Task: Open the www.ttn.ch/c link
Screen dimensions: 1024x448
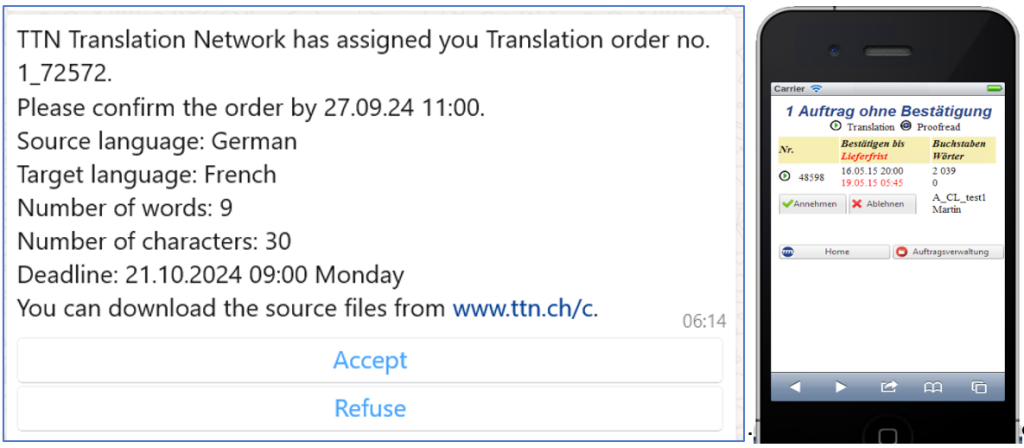Action: [524, 308]
